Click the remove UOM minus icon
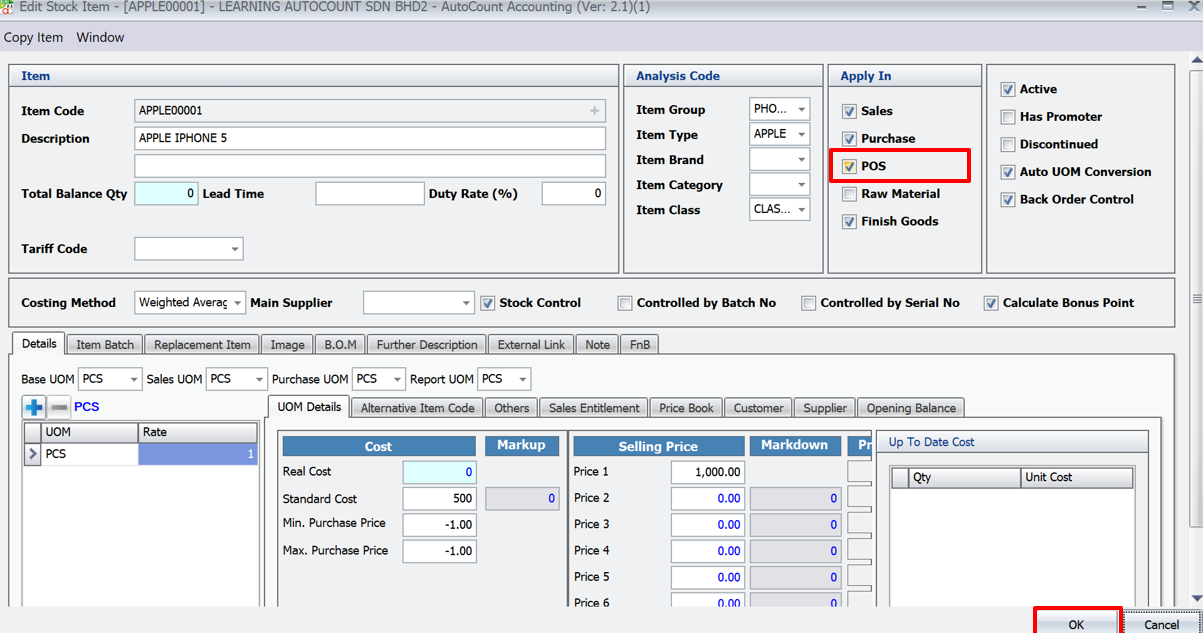This screenshot has width=1203, height=633. tap(59, 406)
